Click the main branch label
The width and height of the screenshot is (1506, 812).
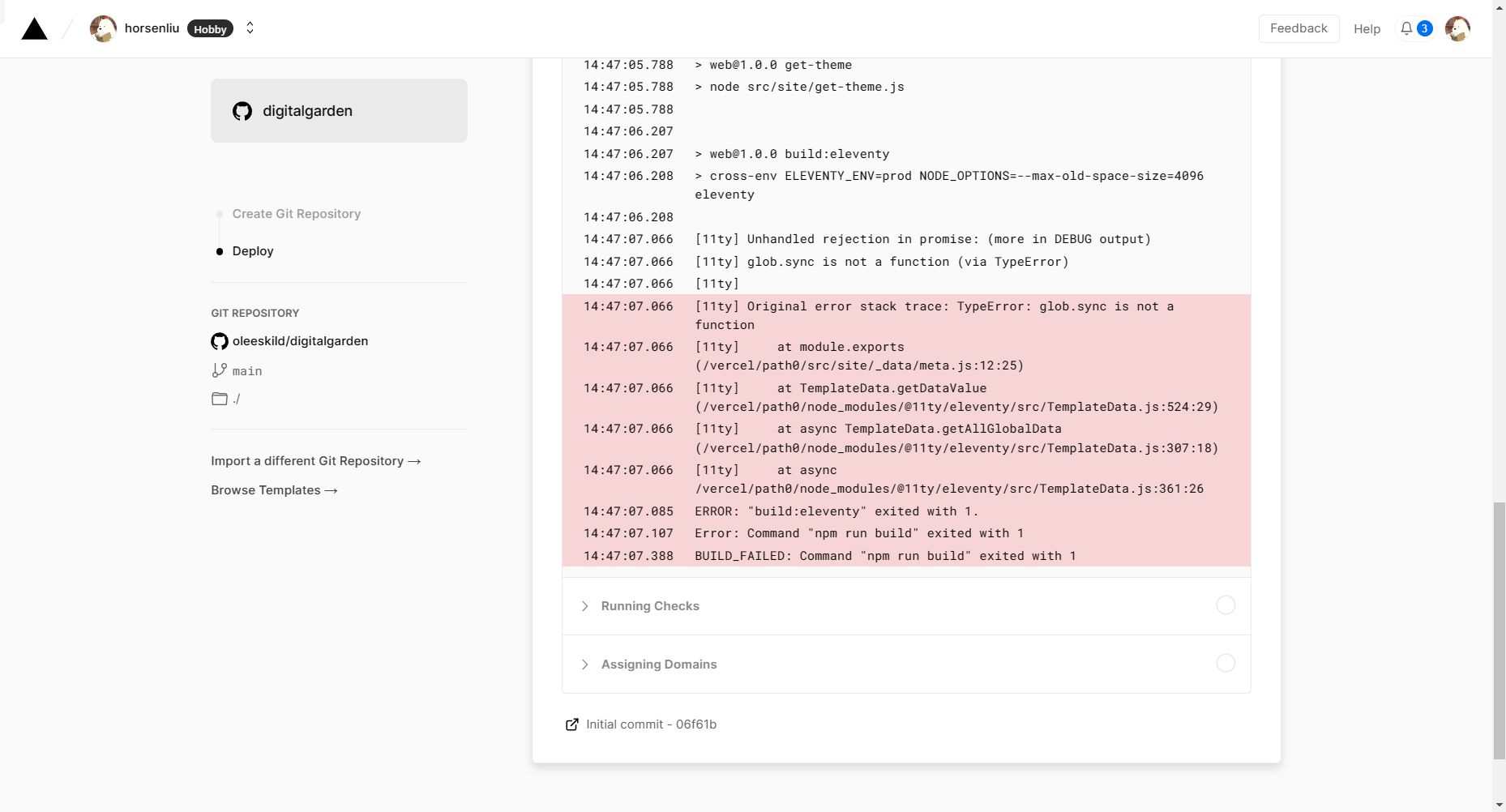pyautogui.click(x=247, y=371)
